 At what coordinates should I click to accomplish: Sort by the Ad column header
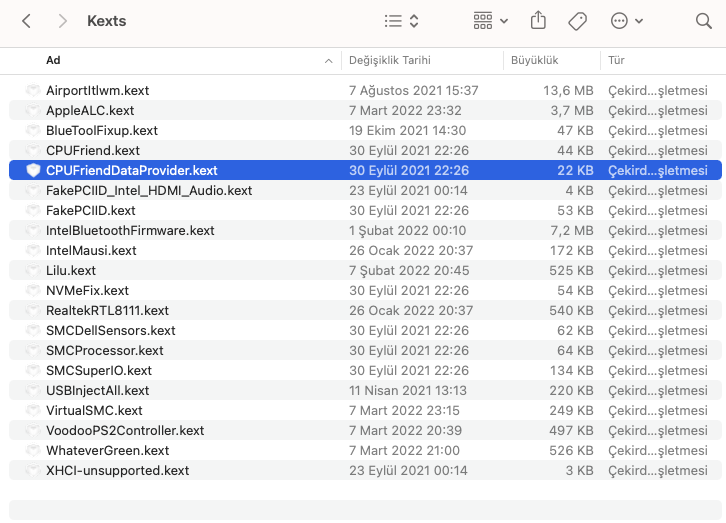54,61
